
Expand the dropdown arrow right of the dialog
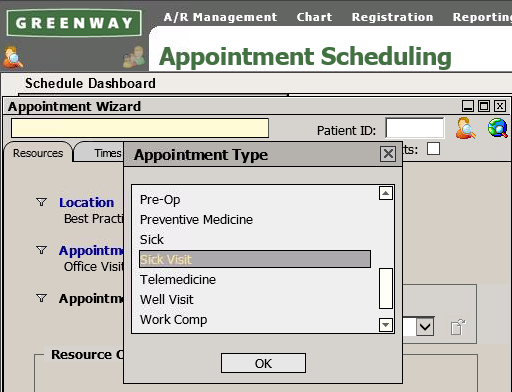[425, 327]
